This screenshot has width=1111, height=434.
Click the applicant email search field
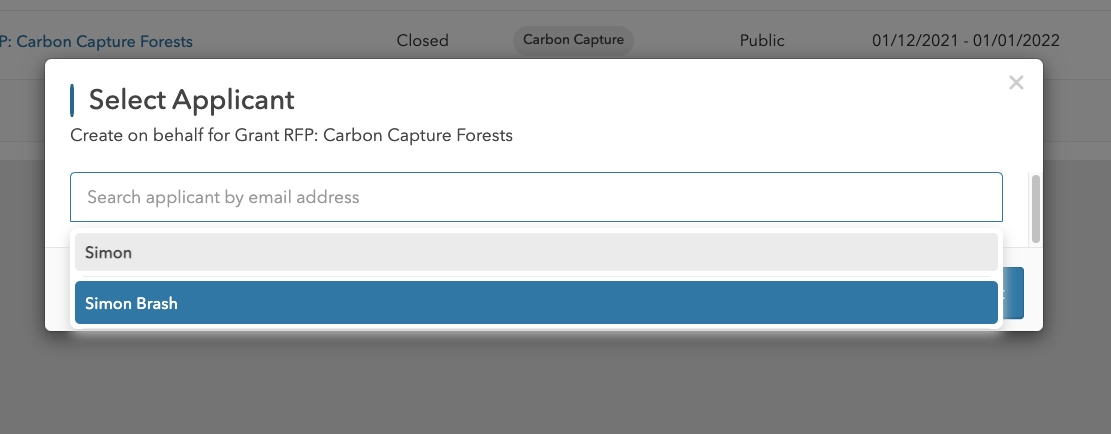coord(536,197)
